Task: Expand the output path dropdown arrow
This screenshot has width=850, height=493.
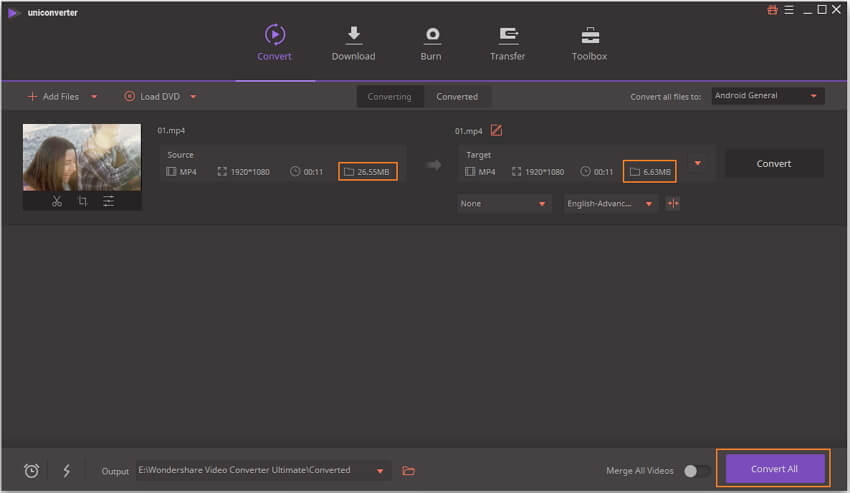Action: coord(380,471)
